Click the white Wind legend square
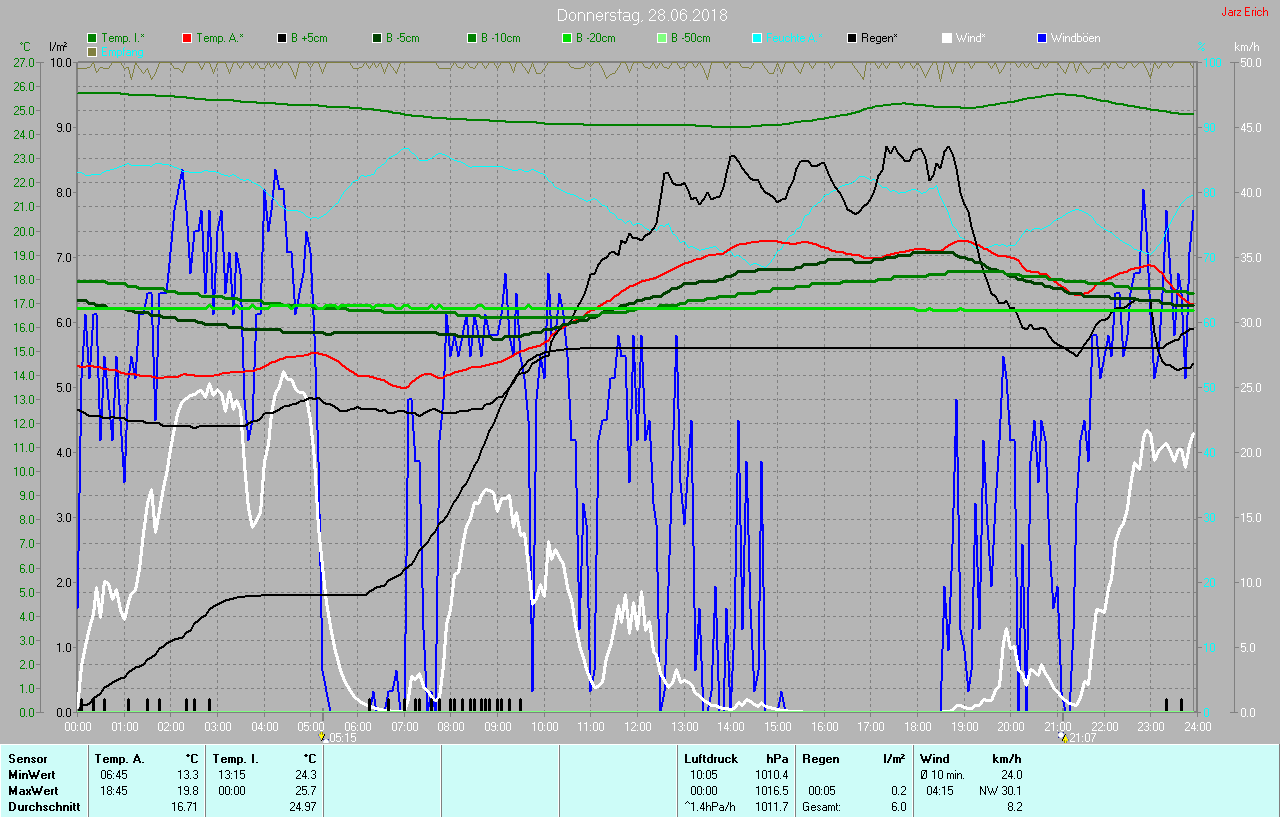 click(947, 38)
